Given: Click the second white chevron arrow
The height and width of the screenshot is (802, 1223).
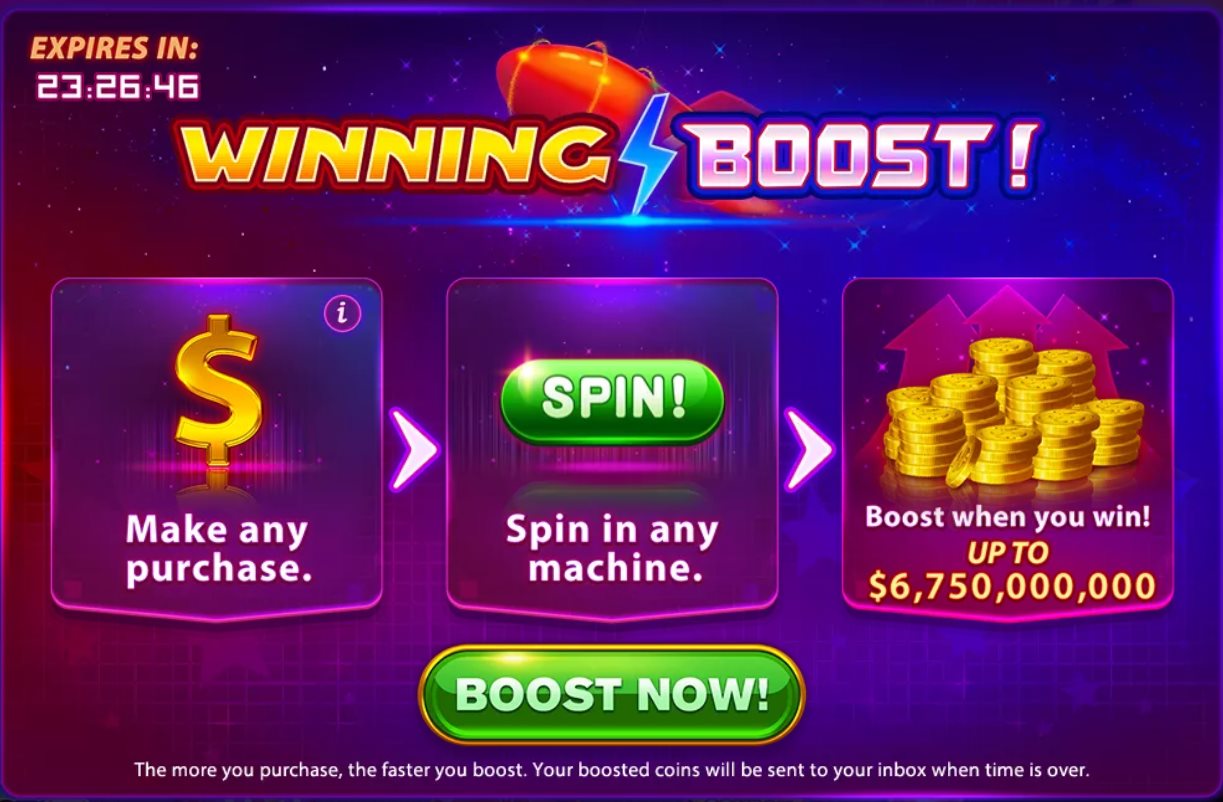Looking at the screenshot, I should (x=809, y=449).
